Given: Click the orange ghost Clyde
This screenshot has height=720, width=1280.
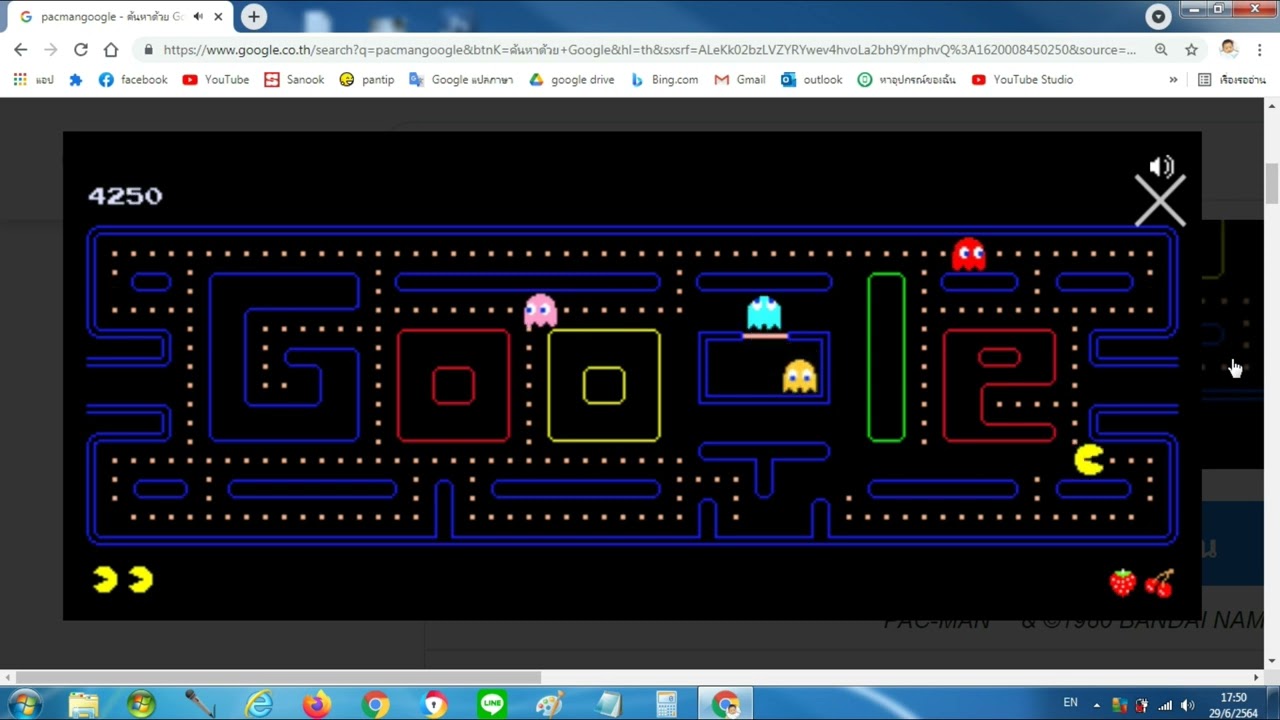Looking at the screenshot, I should [799, 377].
